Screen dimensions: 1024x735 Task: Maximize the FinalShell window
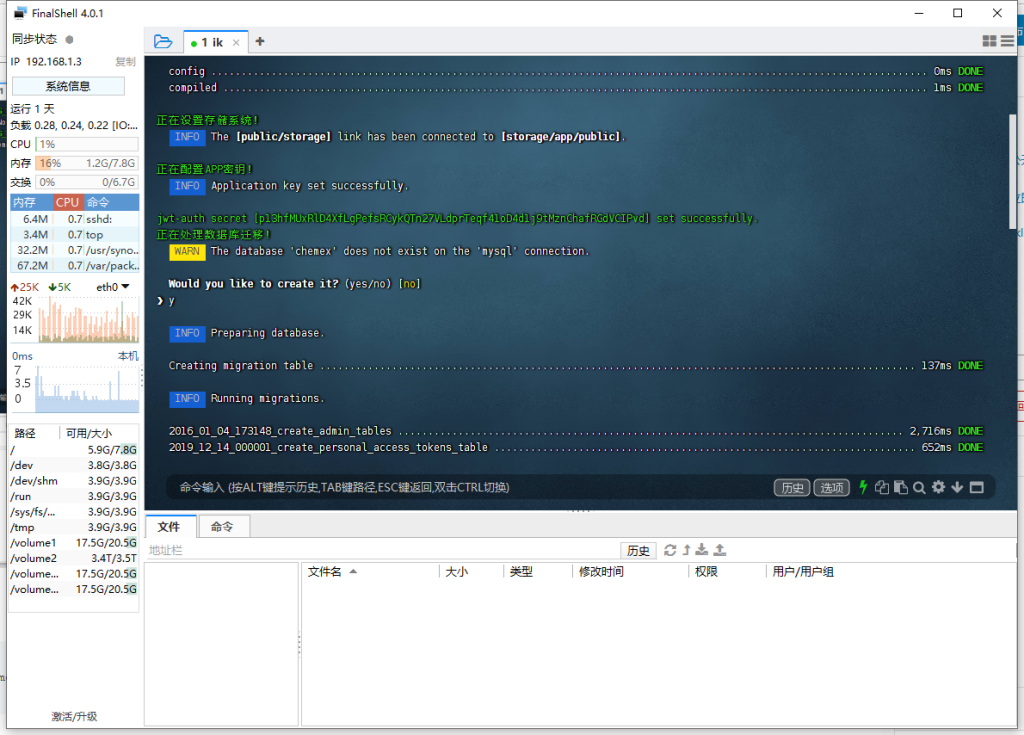[x=957, y=13]
